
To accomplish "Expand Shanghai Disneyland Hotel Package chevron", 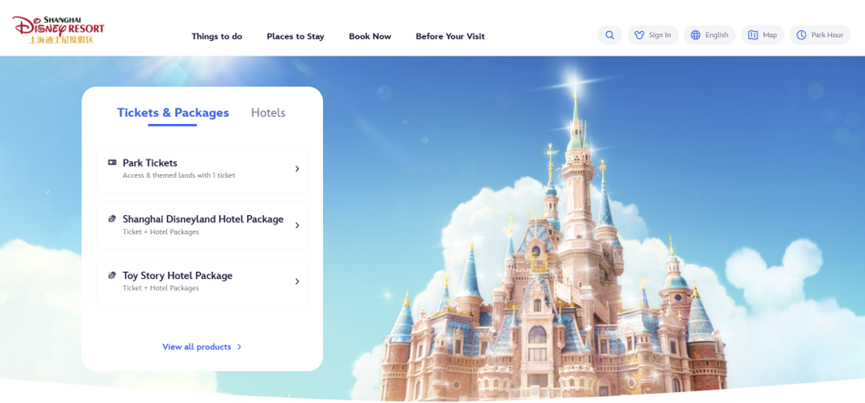I will click(297, 225).
